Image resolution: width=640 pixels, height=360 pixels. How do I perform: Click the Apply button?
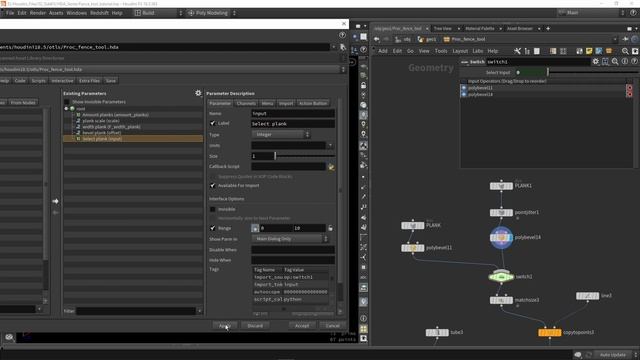(225, 326)
